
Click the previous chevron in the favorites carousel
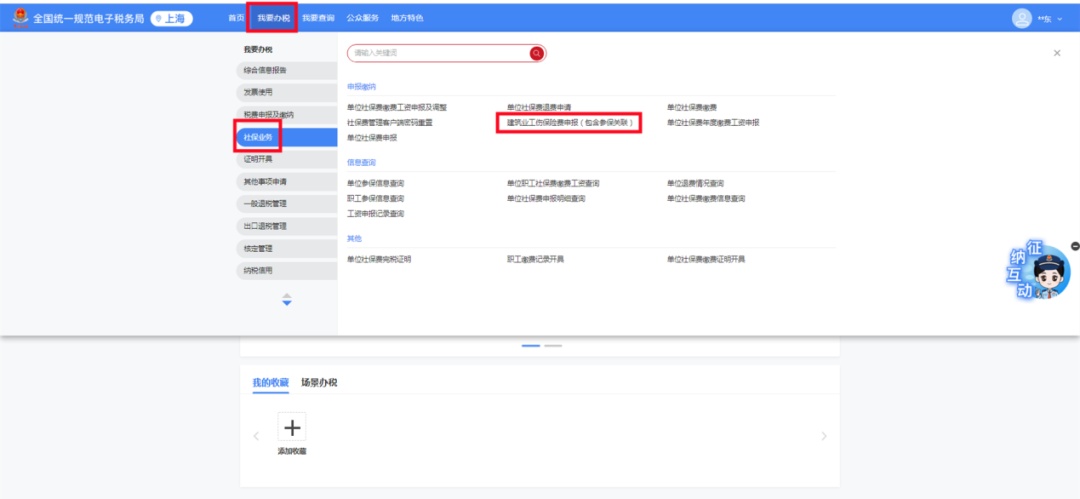[x=256, y=436]
